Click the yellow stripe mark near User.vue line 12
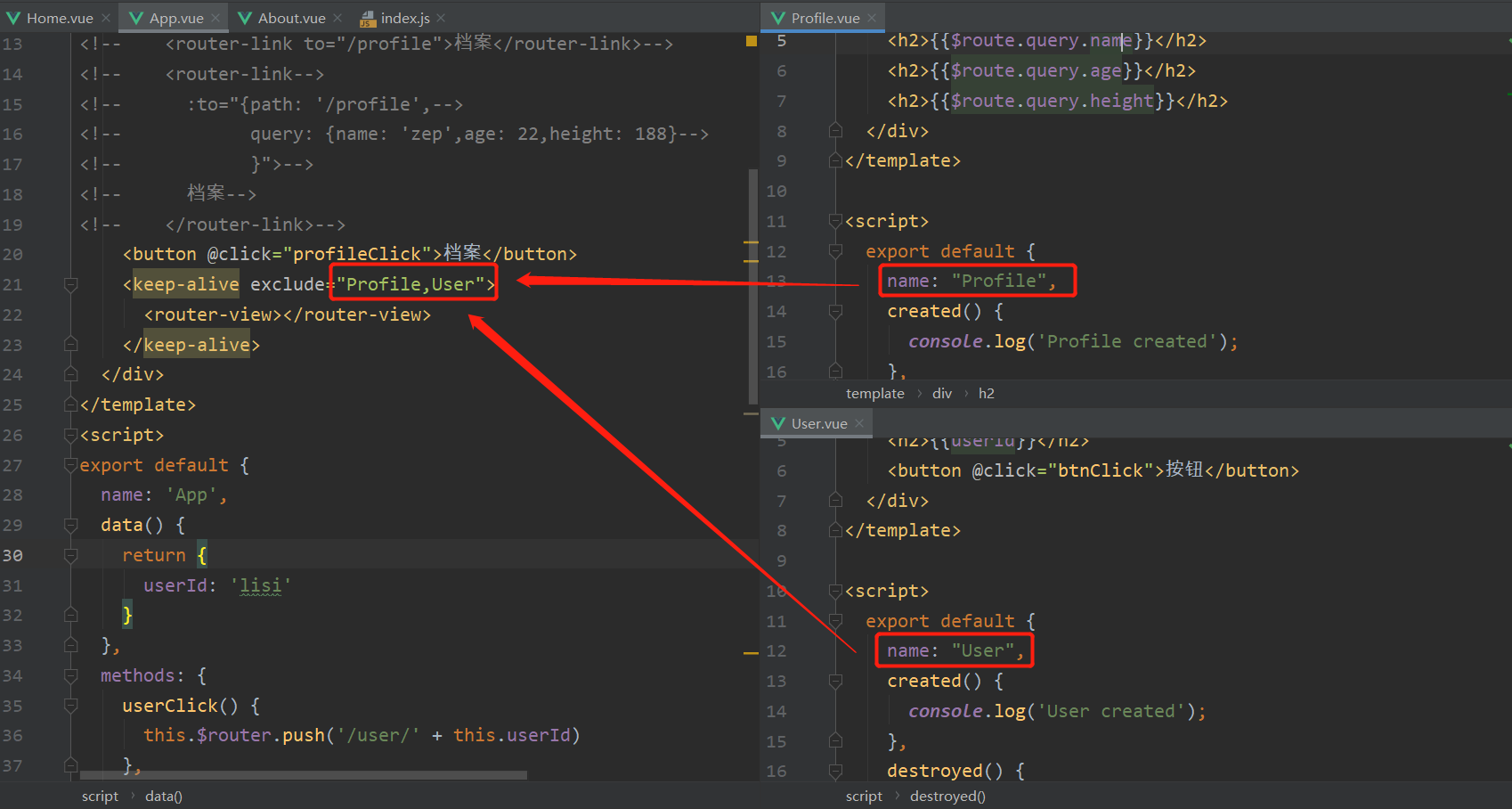 point(752,653)
